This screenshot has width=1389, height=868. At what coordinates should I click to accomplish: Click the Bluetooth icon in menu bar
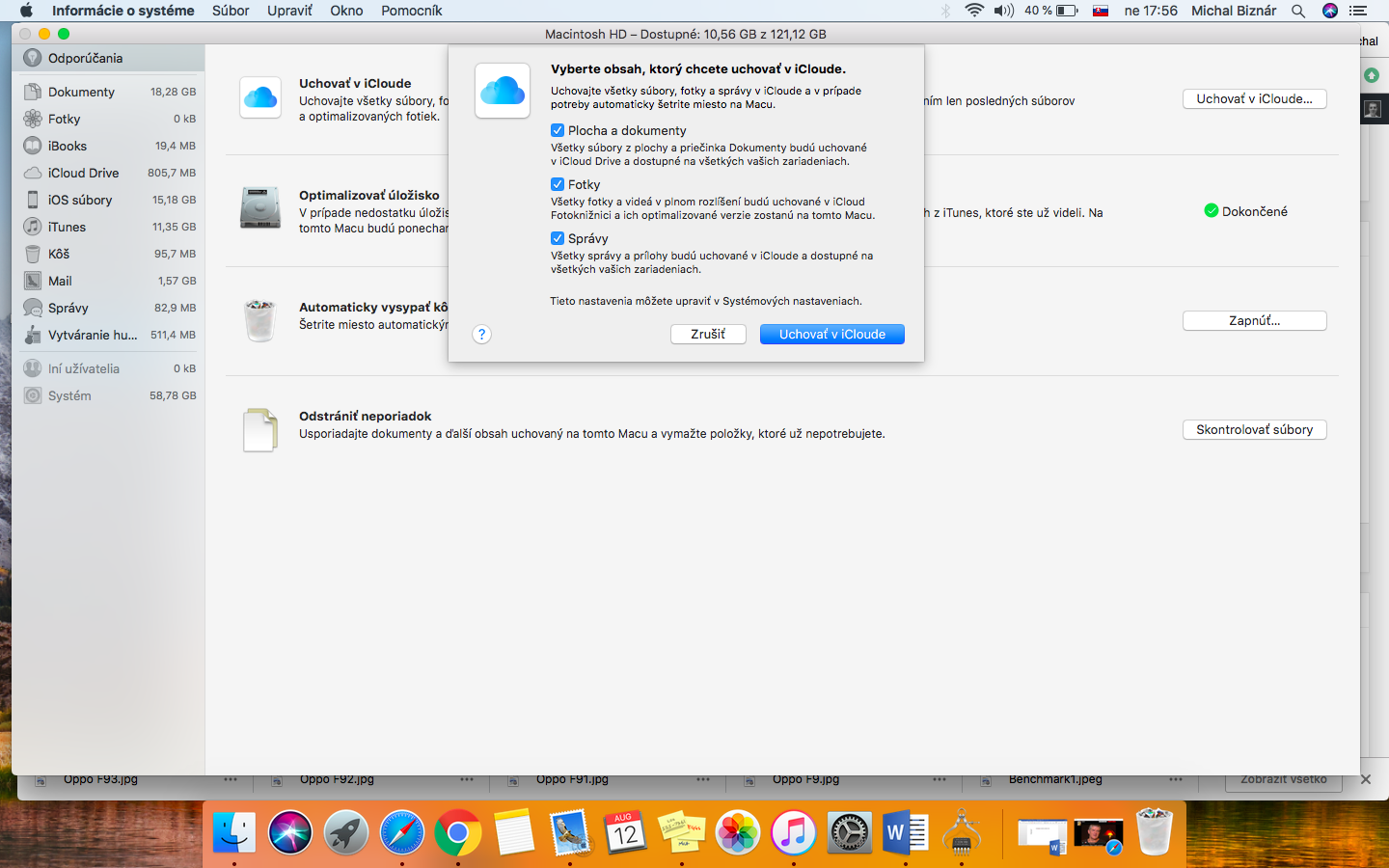tap(945, 11)
